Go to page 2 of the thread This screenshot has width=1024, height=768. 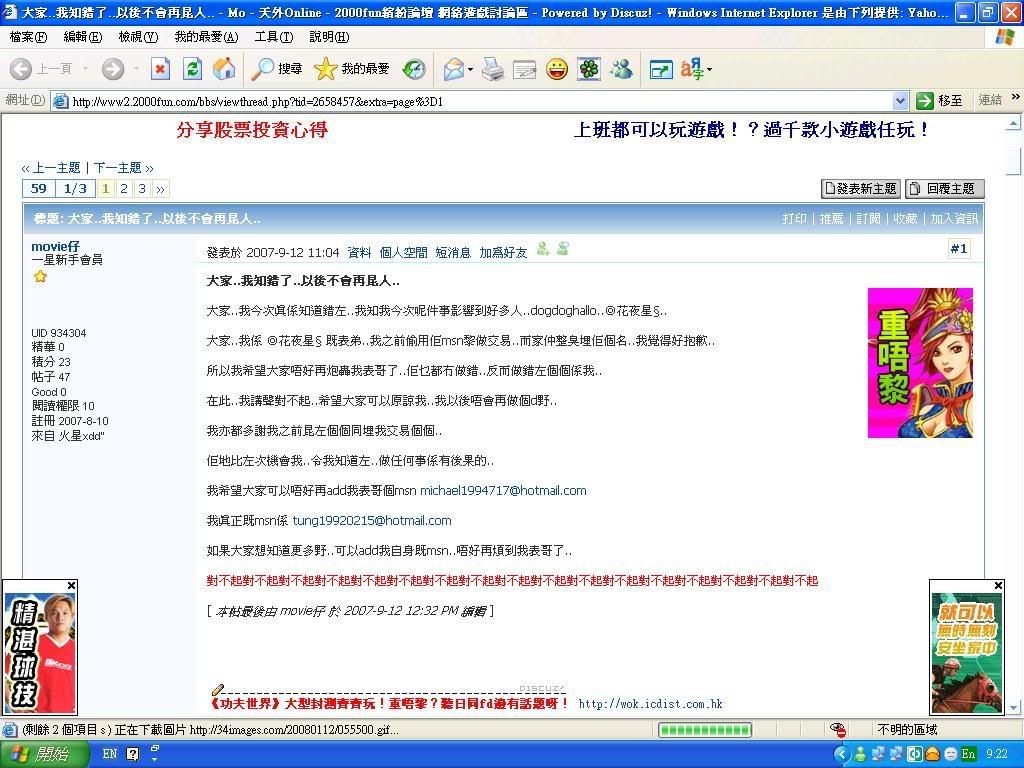(x=124, y=189)
